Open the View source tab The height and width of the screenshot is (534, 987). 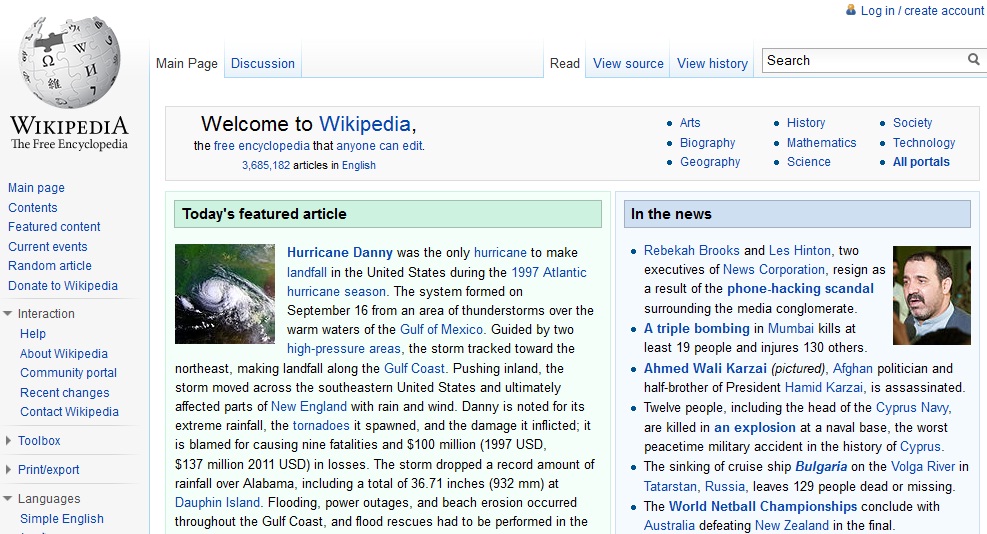(x=628, y=64)
